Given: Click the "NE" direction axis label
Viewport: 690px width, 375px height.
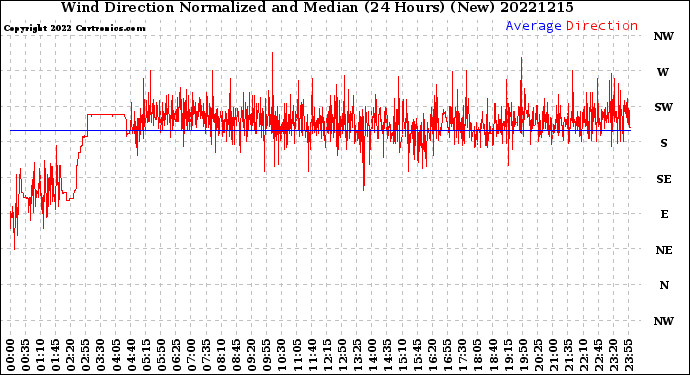Looking at the screenshot, I should click(x=664, y=250).
